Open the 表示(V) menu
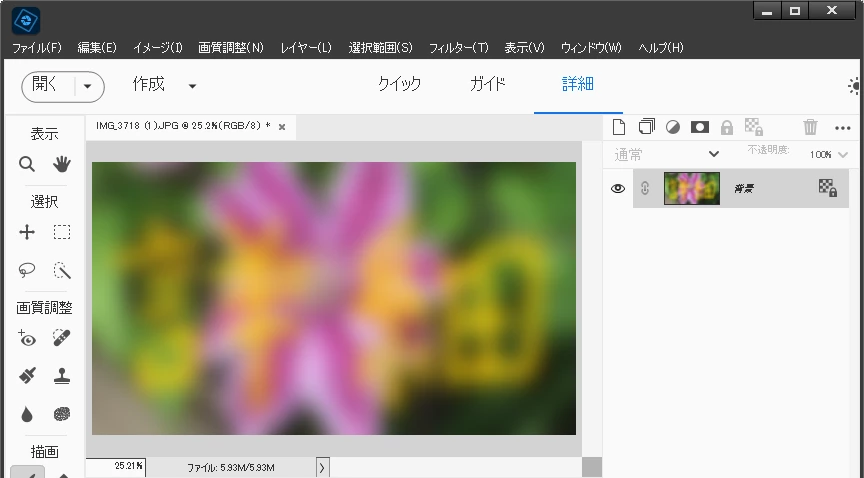Viewport: 864px width, 478px height. click(524, 48)
